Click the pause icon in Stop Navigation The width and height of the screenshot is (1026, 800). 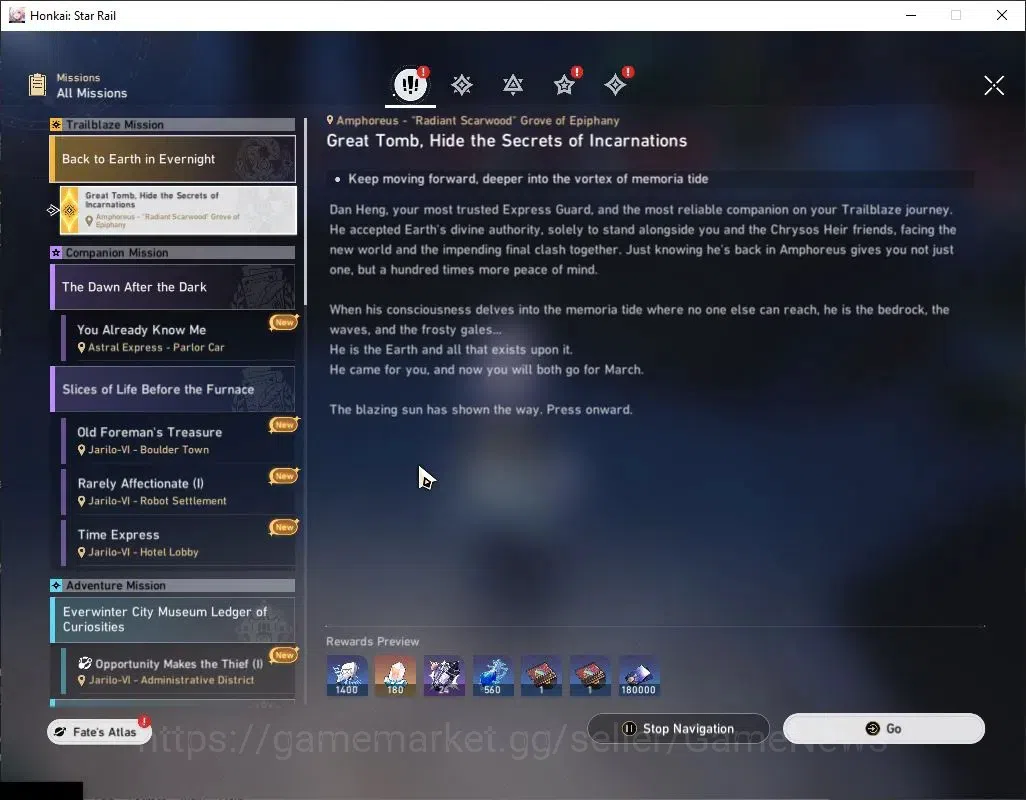629,728
